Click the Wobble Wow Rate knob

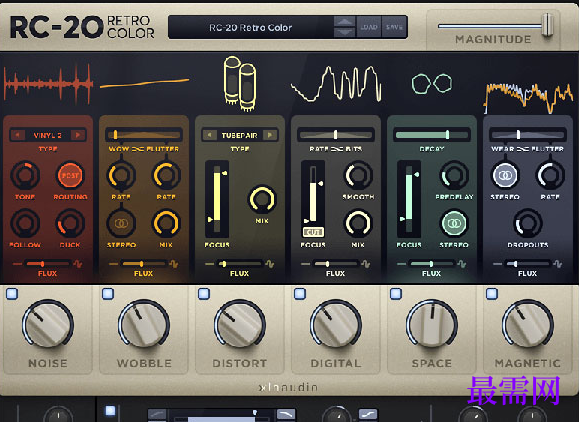(x=121, y=175)
